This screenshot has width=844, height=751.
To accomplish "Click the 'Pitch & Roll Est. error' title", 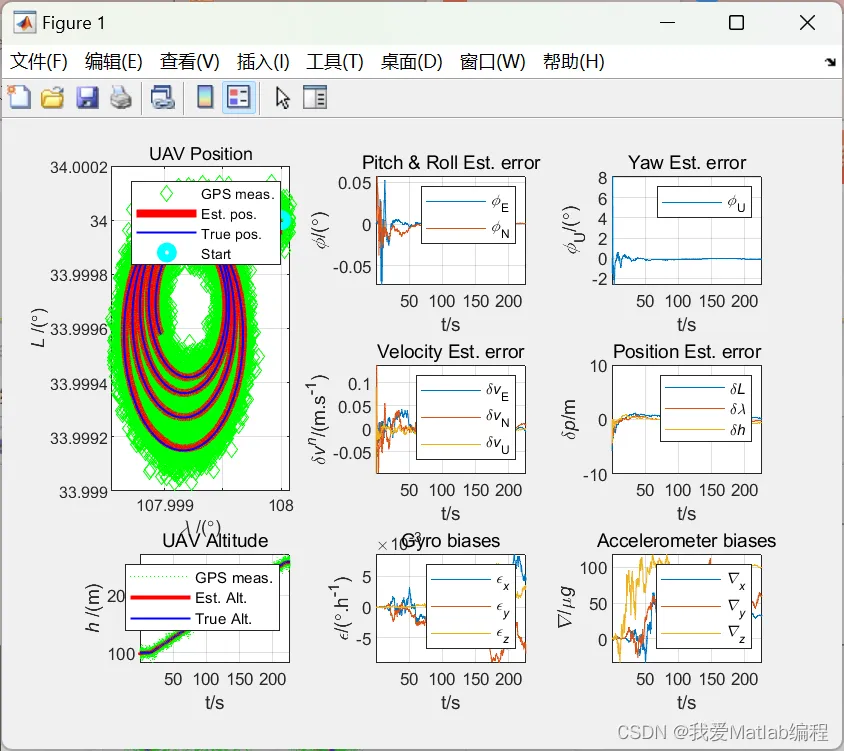I will click(x=451, y=163).
